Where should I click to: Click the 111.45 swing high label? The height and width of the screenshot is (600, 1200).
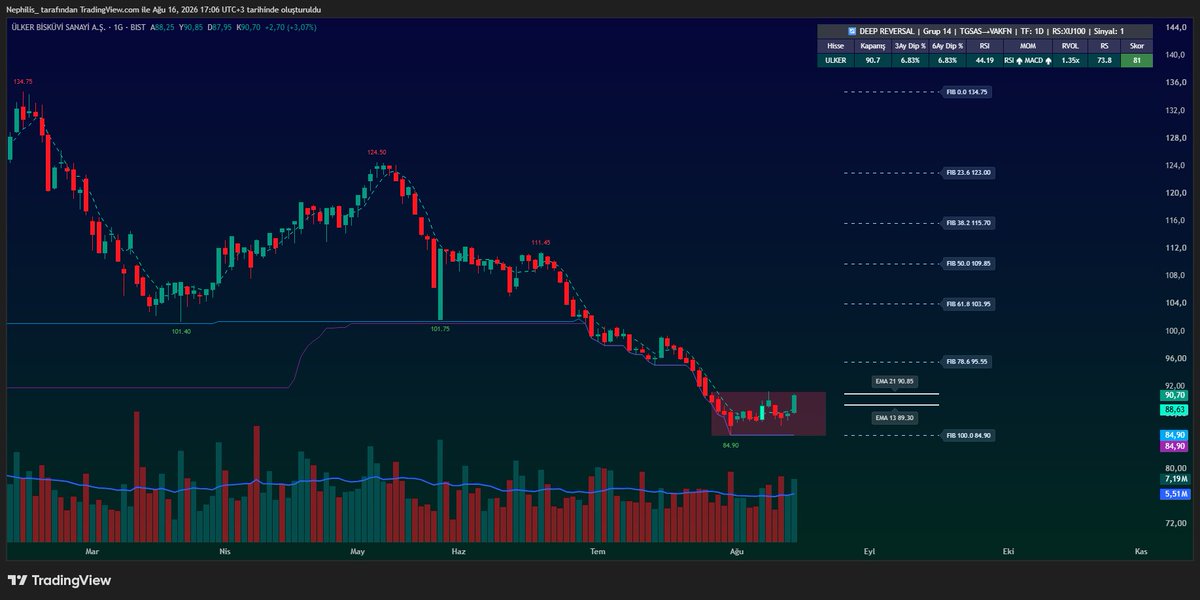(x=541, y=242)
